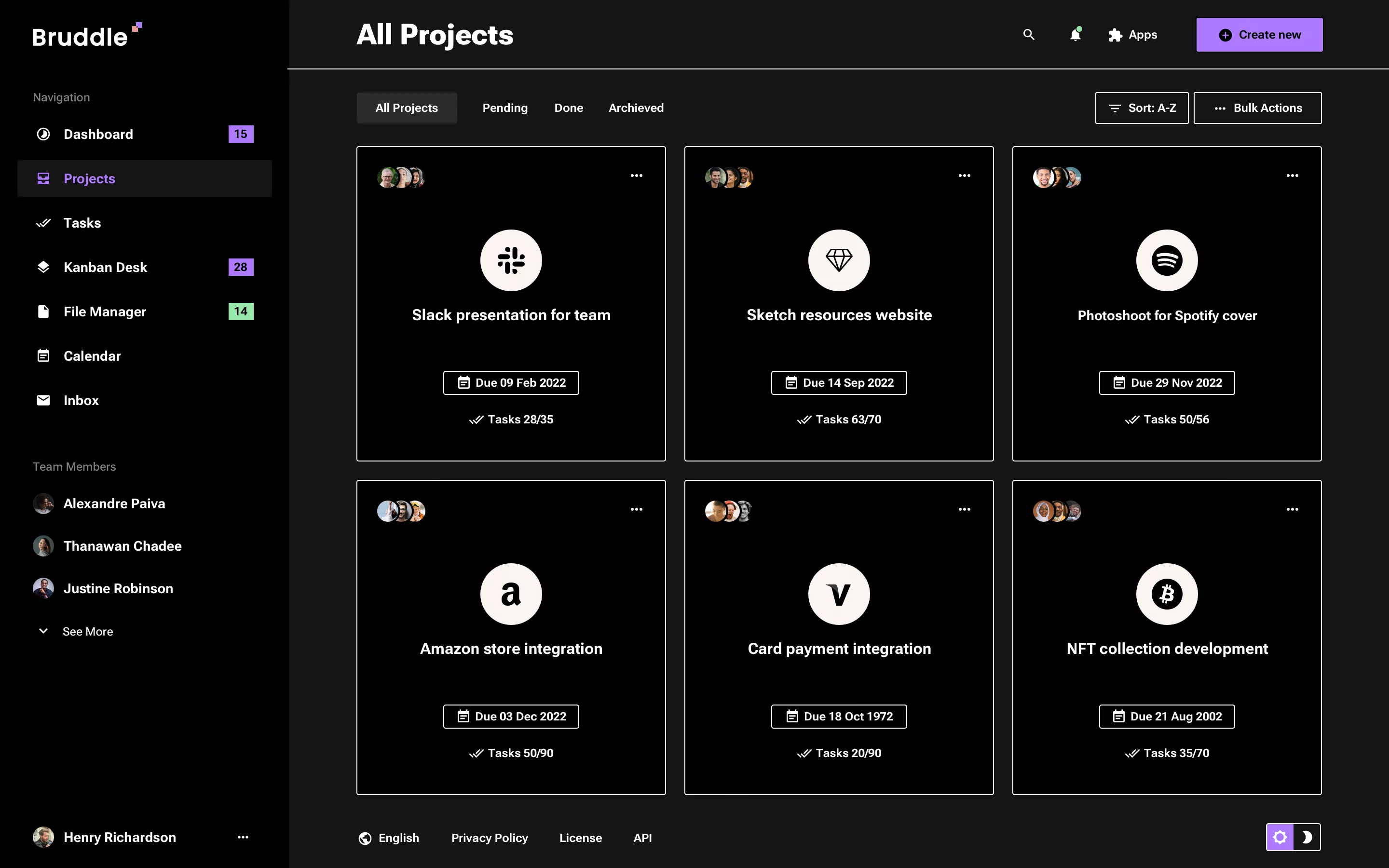
Task: Click the File Manager sidebar icon
Action: pyautogui.click(x=43, y=311)
